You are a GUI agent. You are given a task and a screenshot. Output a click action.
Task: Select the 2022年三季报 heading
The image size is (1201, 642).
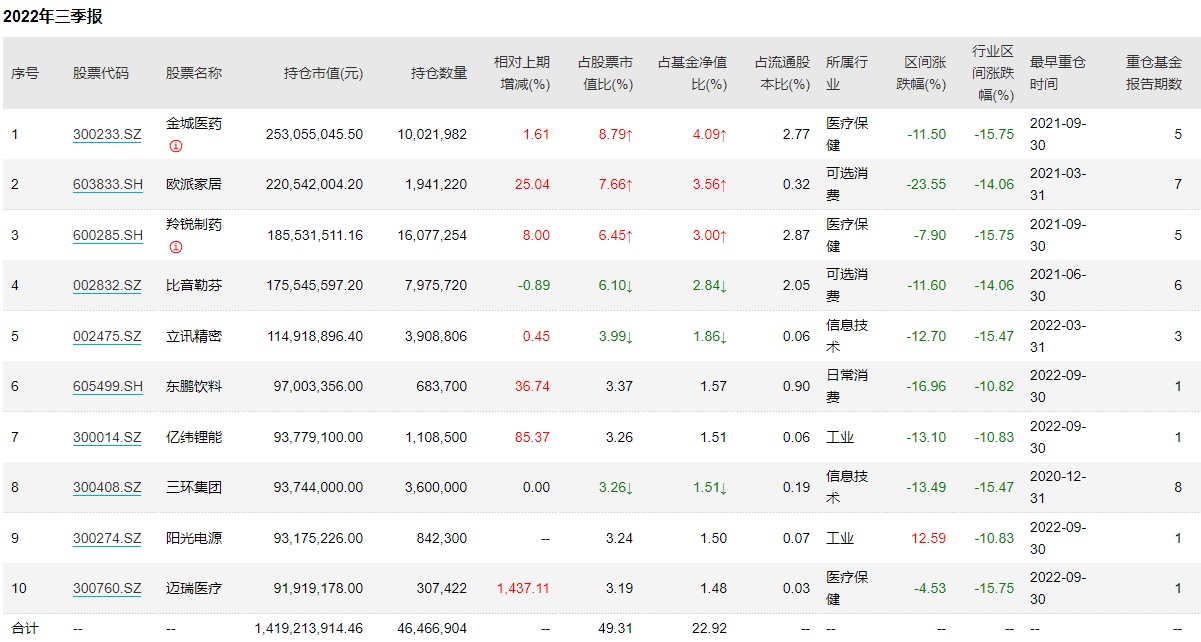(52, 17)
